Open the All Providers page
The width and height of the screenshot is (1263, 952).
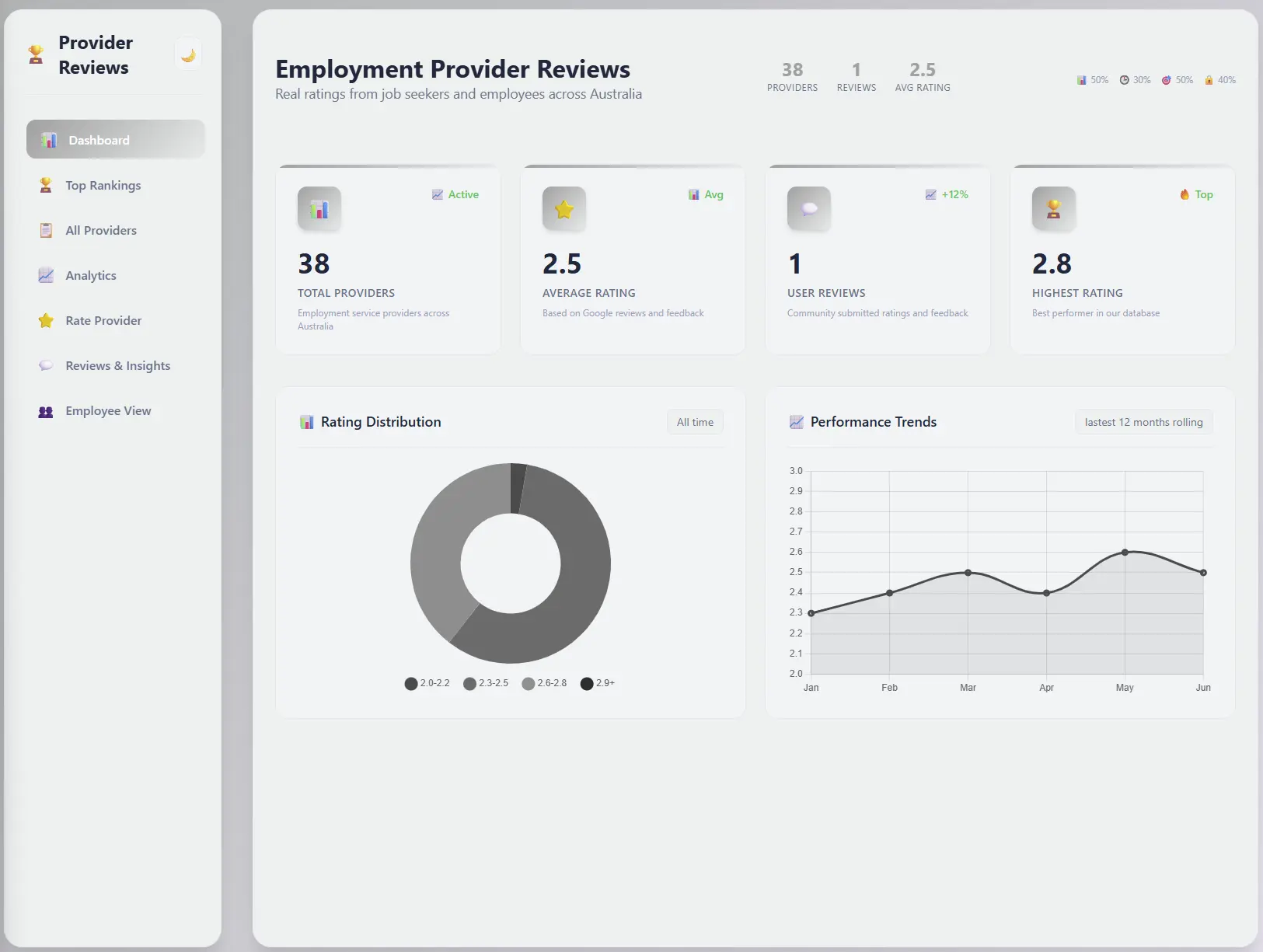[x=101, y=230]
